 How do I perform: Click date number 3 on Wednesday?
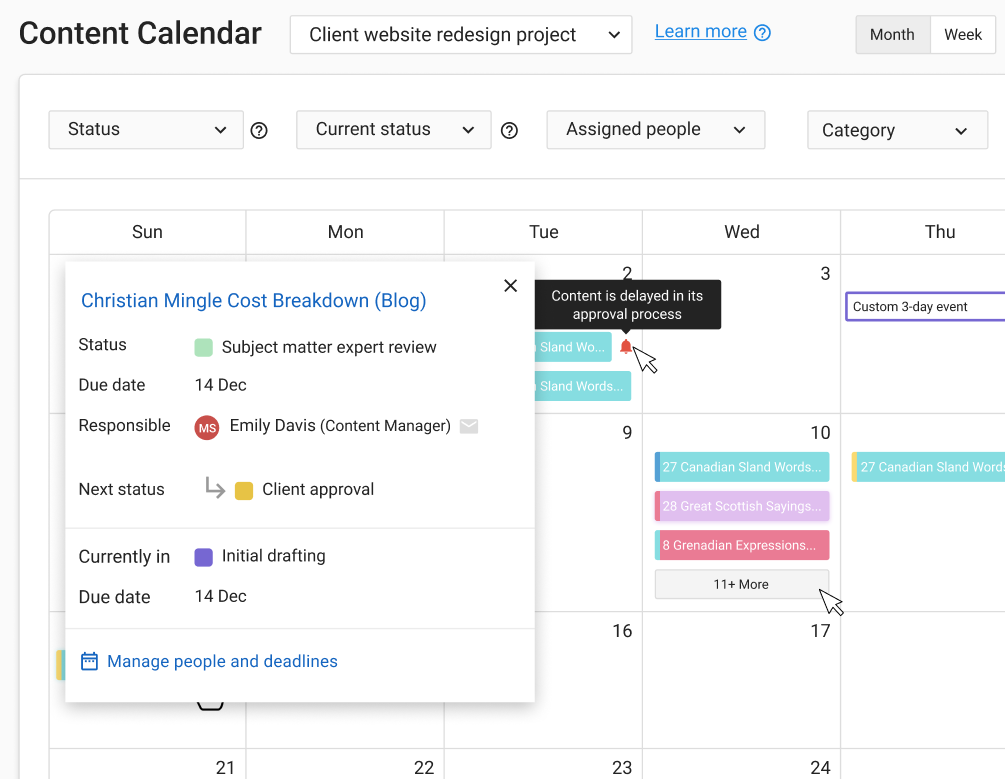point(825,274)
